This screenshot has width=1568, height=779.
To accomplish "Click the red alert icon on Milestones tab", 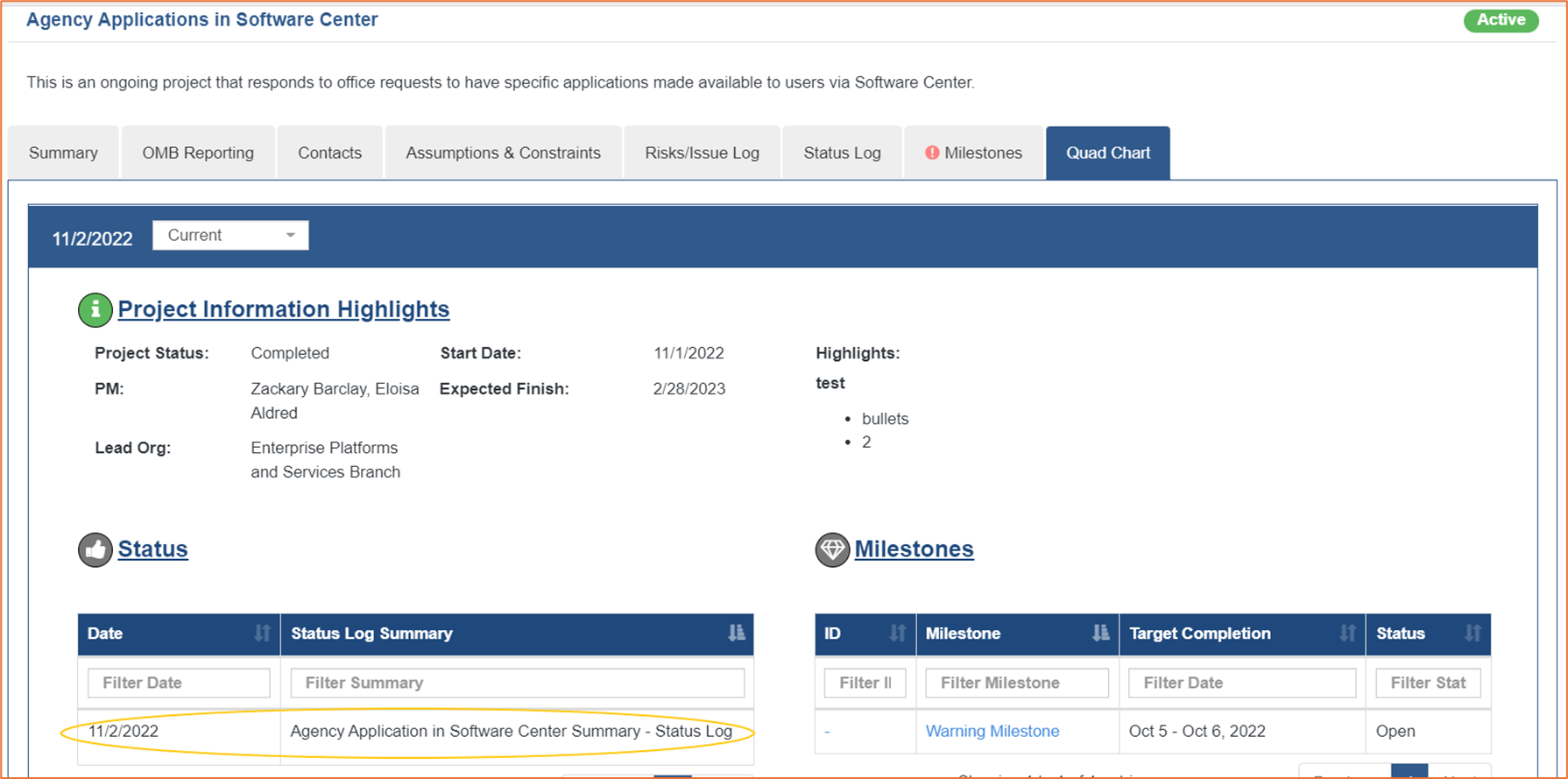I will [932, 152].
